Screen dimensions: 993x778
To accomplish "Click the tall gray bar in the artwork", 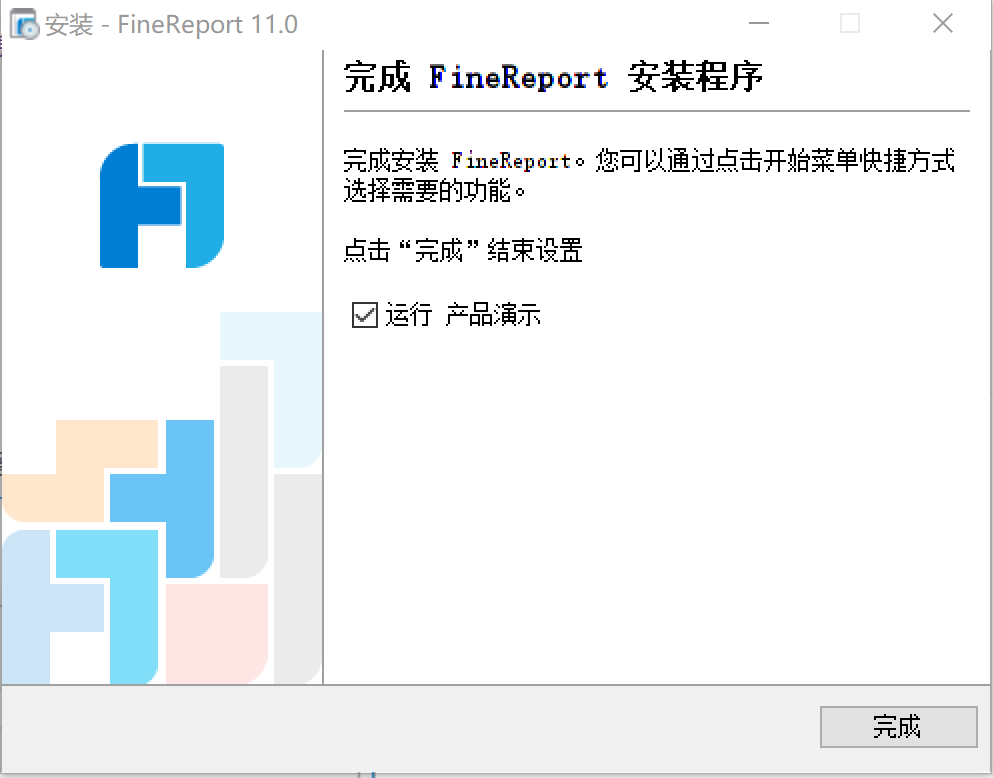I will tap(244, 472).
